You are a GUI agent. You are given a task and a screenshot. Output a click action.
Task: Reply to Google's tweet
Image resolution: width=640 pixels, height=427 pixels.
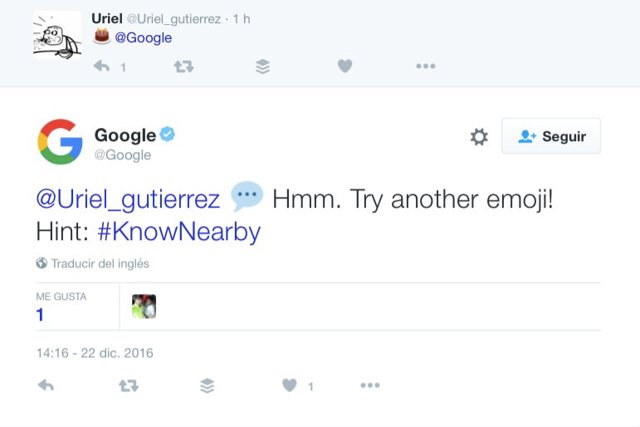(x=45, y=385)
